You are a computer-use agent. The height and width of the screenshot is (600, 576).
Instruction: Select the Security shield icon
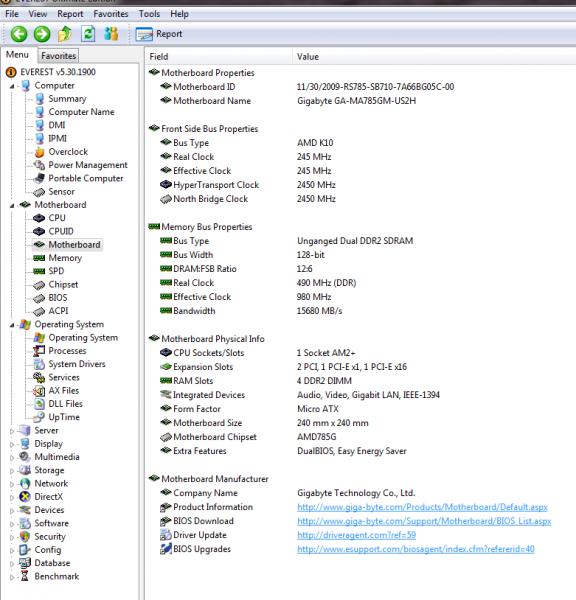click(x=25, y=536)
